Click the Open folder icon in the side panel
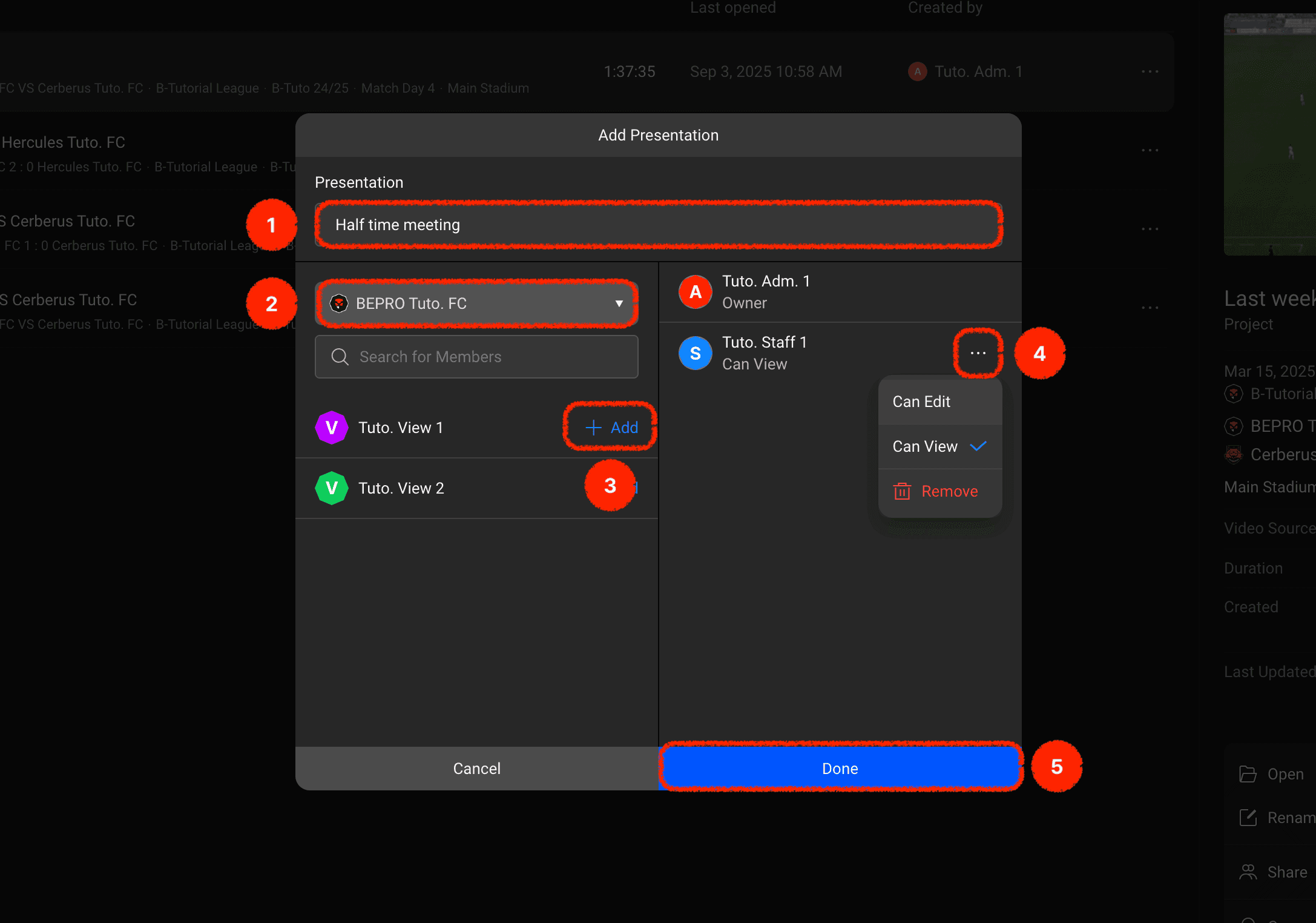The image size is (1316, 923). coord(1248,774)
